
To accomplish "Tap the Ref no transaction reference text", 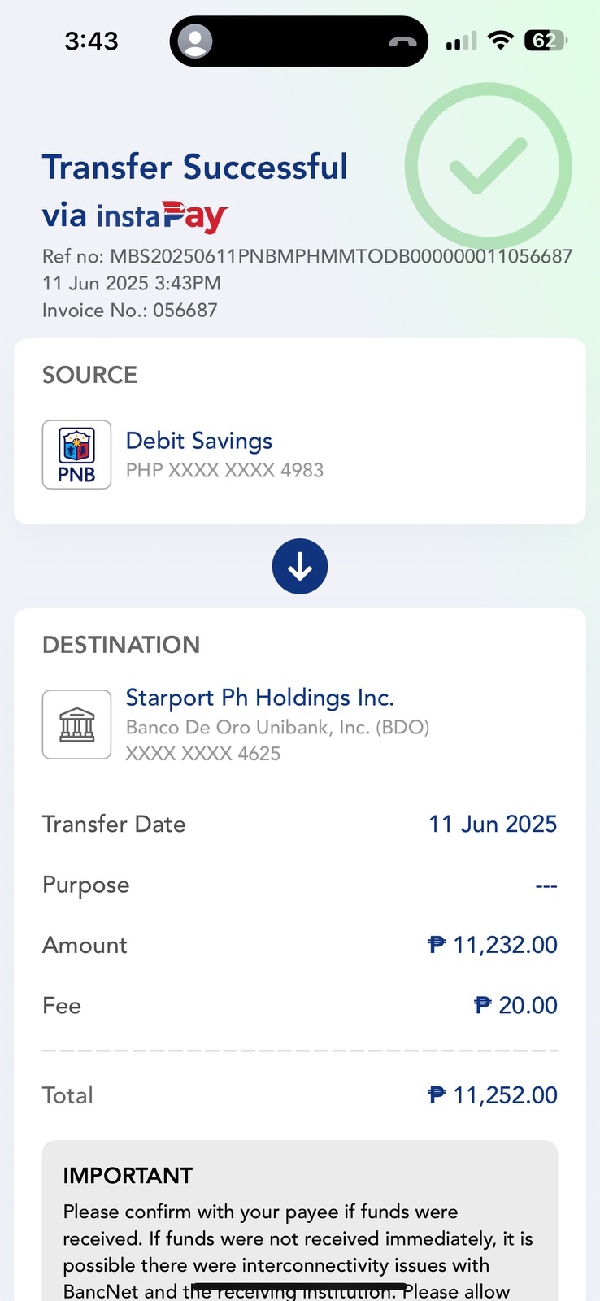I will click(x=307, y=257).
